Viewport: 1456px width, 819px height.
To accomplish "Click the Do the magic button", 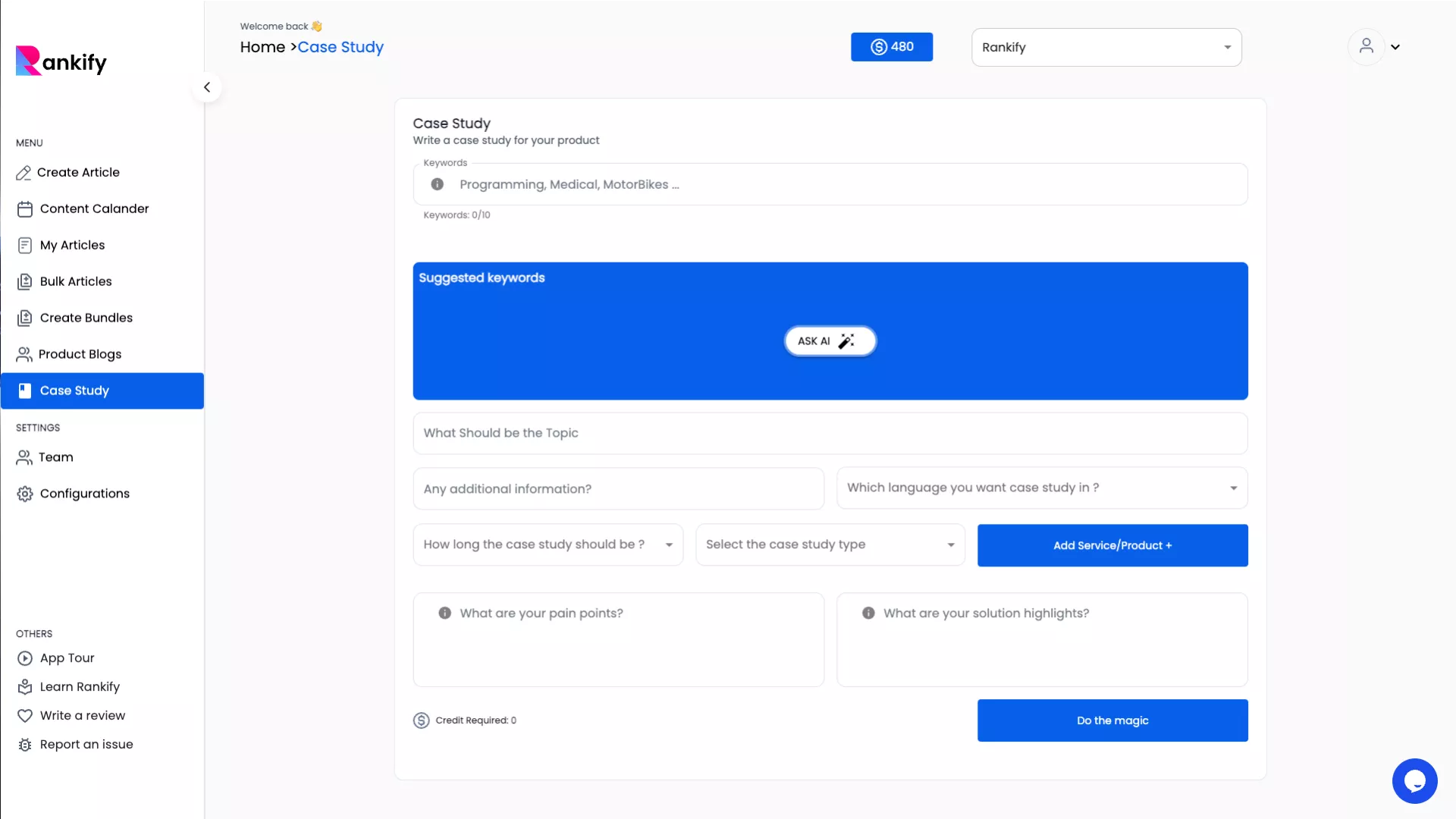I will point(1112,720).
